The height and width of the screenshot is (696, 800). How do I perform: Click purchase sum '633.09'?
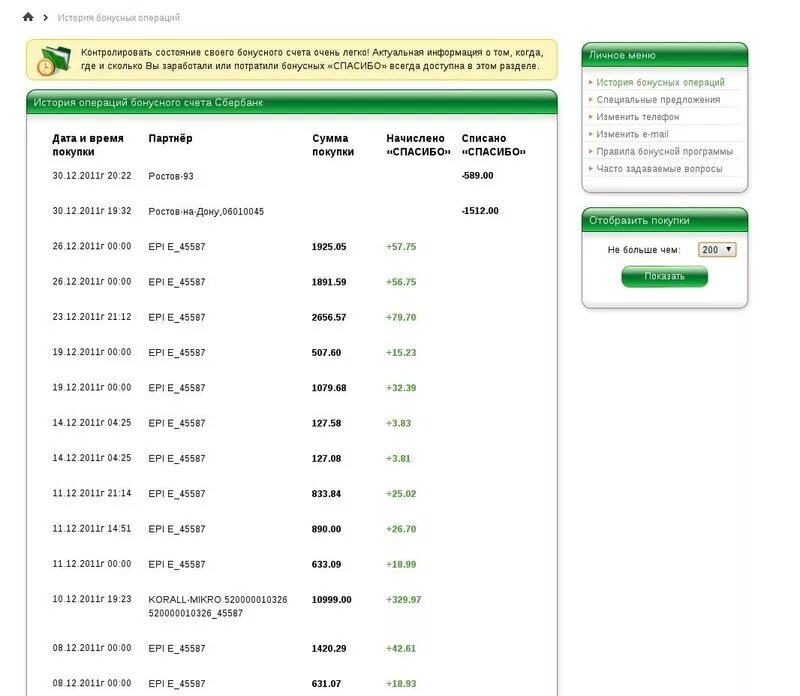coord(327,564)
